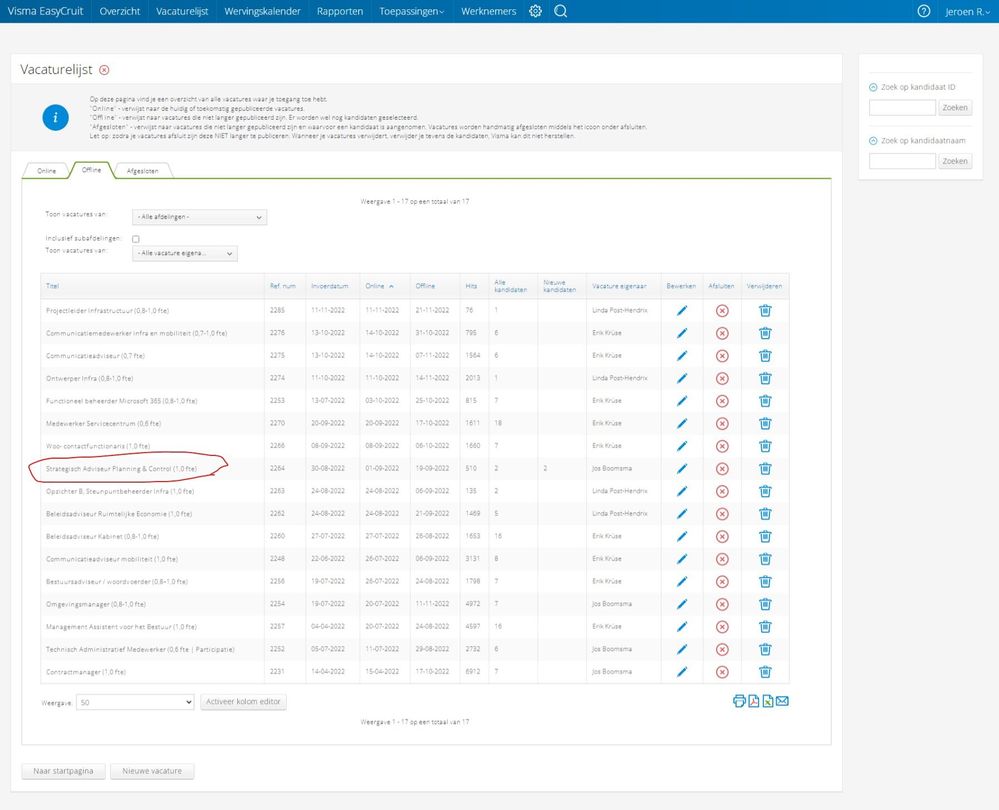Delete the Omgevingsmanager vacancy using trash icon

[x=765, y=604]
